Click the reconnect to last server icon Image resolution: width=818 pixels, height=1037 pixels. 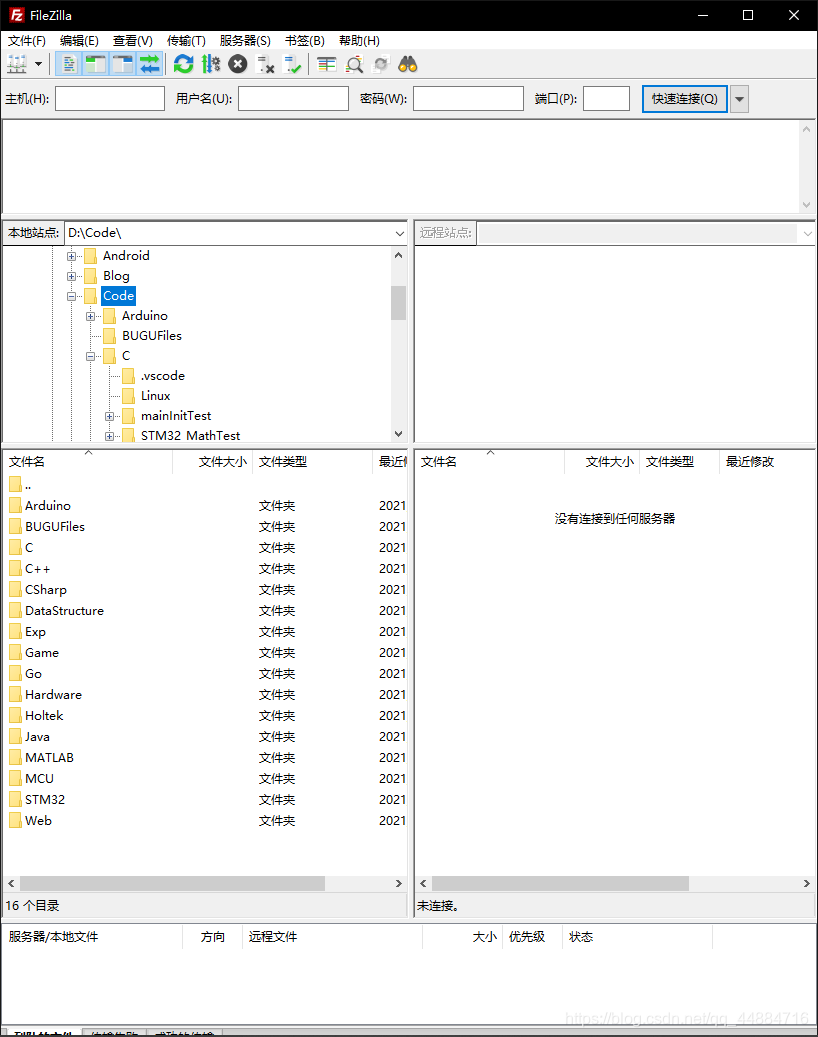click(x=292, y=64)
